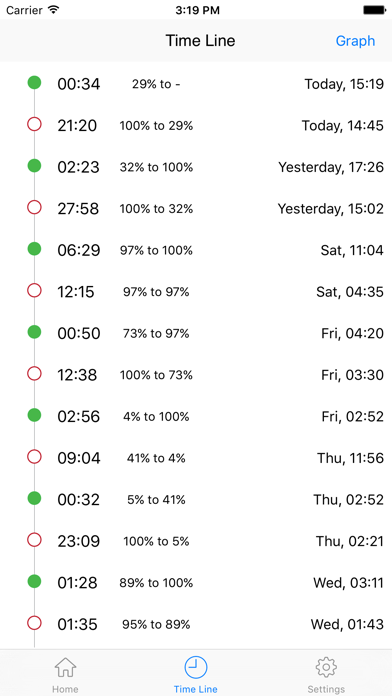The image size is (392, 696).
Task: Select the Today, 14:45 timestamp
Action: (343, 126)
